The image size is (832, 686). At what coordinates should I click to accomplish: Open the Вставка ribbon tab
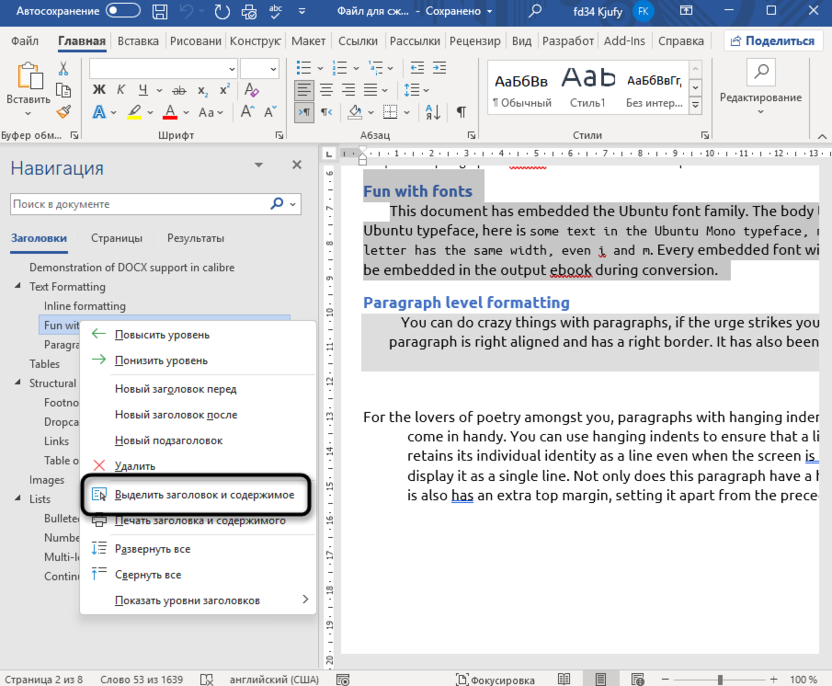click(x=138, y=41)
